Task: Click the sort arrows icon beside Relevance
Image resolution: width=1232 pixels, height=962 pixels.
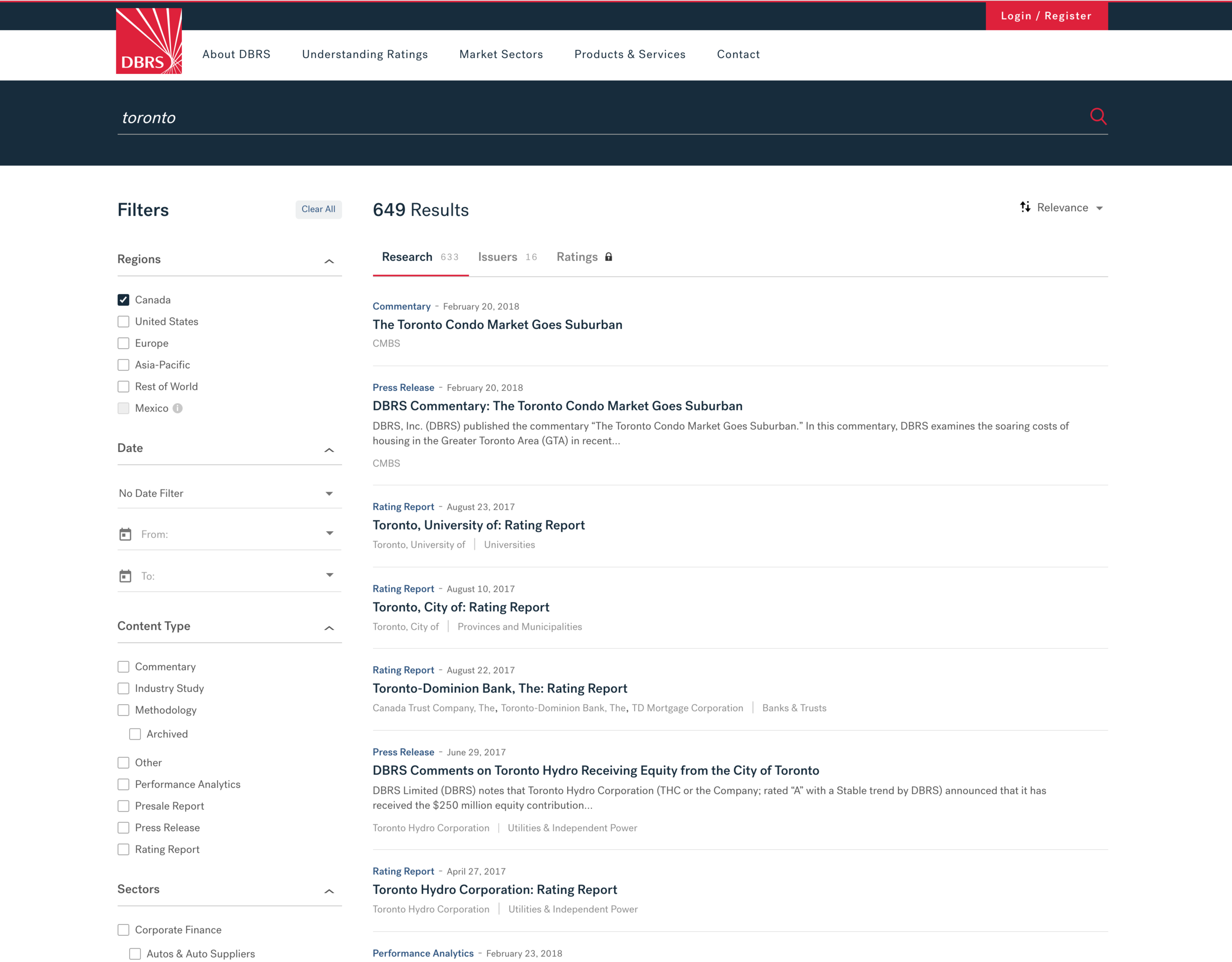Action: coord(1025,207)
